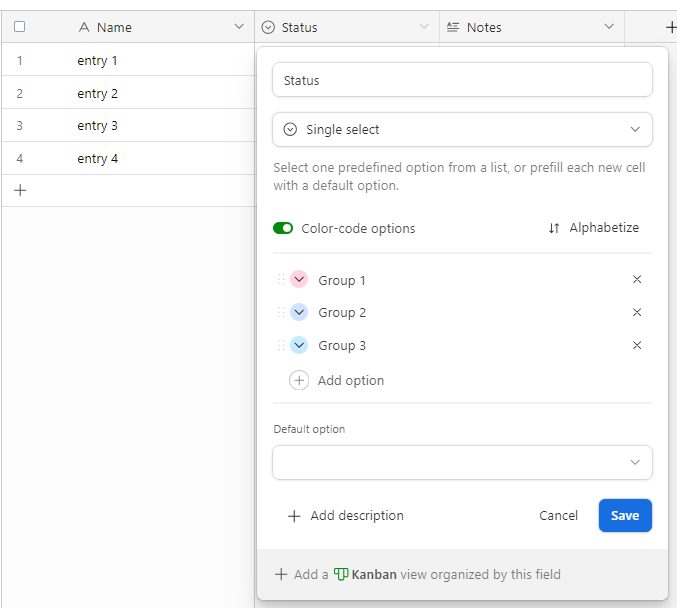The height and width of the screenshot is (608, 677).
Task: Remove the Group 2 option
Action: [x=637, y=312]
